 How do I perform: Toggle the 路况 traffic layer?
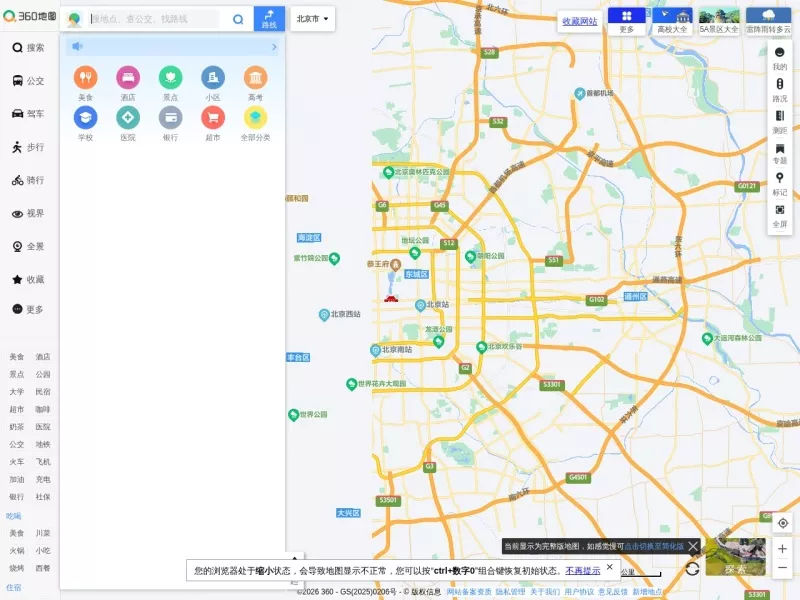[x=780, y=90]
